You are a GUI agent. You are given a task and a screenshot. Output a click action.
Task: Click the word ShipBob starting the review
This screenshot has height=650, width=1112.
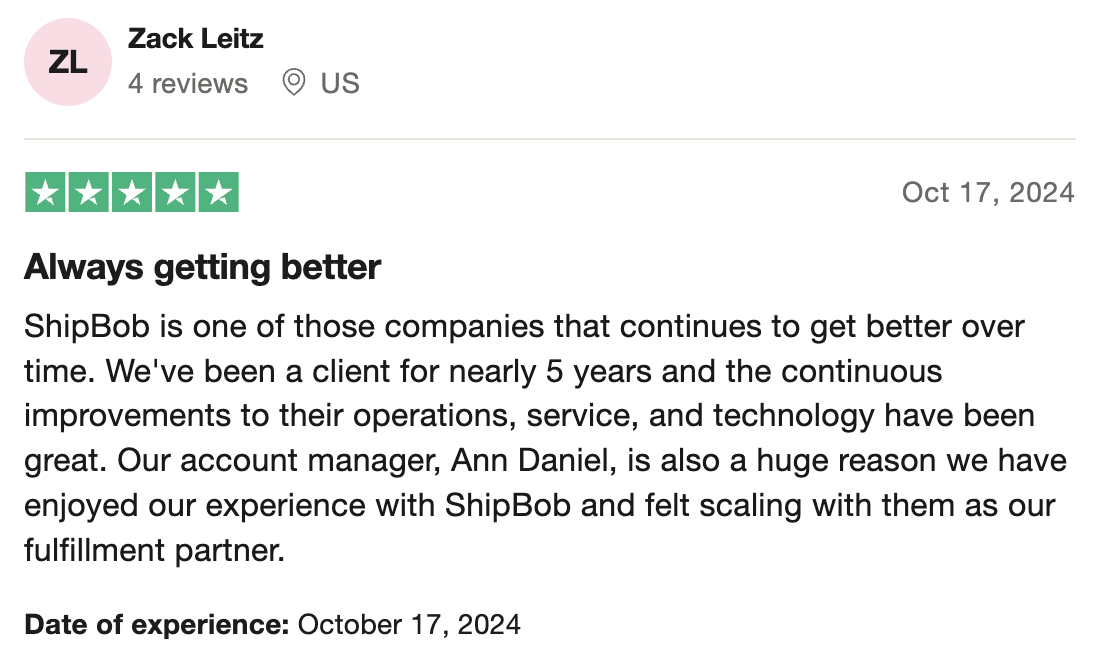click(87, 327)
